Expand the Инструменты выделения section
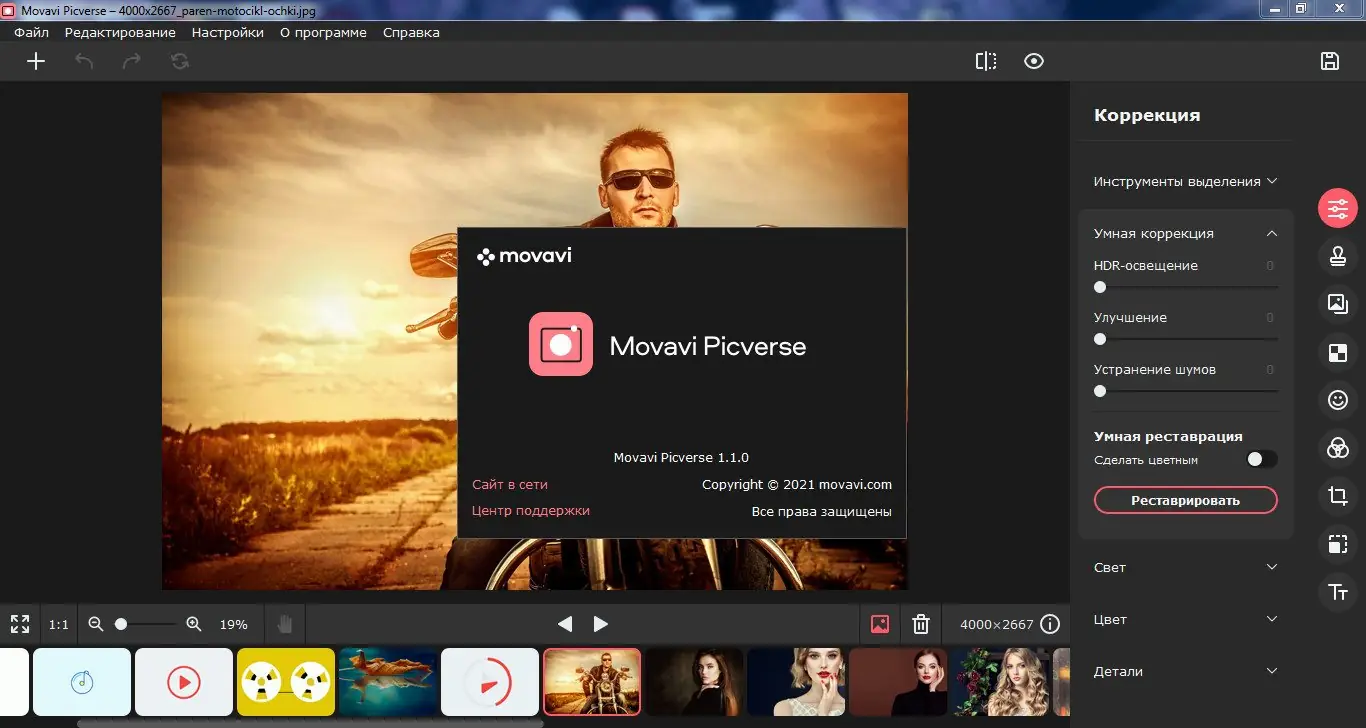The width and height of the screenshot is (1366, 728). pyautogui.click(x=1186, y=182)
